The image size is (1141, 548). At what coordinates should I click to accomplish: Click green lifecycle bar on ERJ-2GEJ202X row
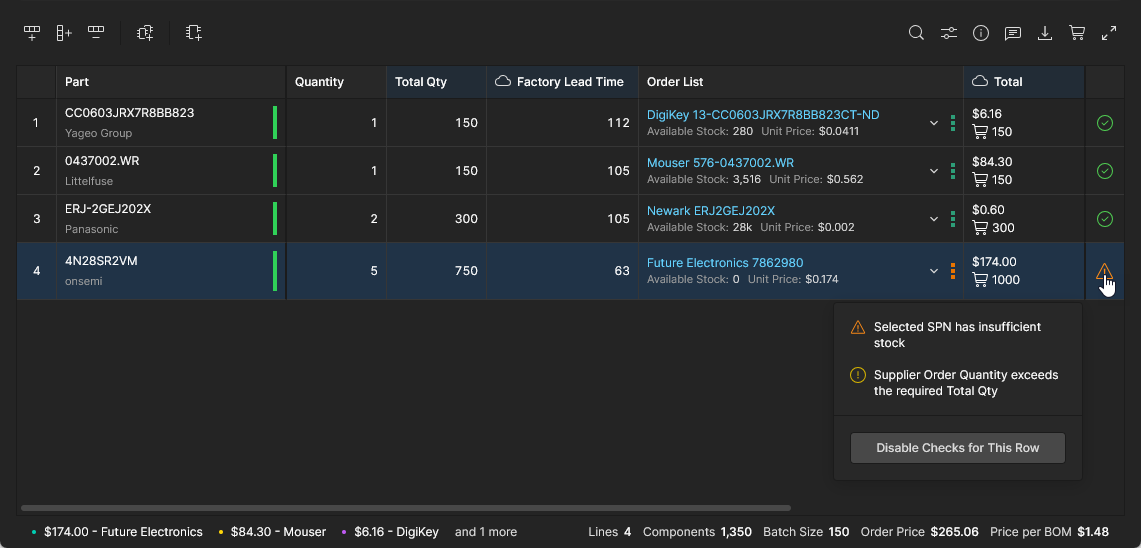[x=275, y=218]
